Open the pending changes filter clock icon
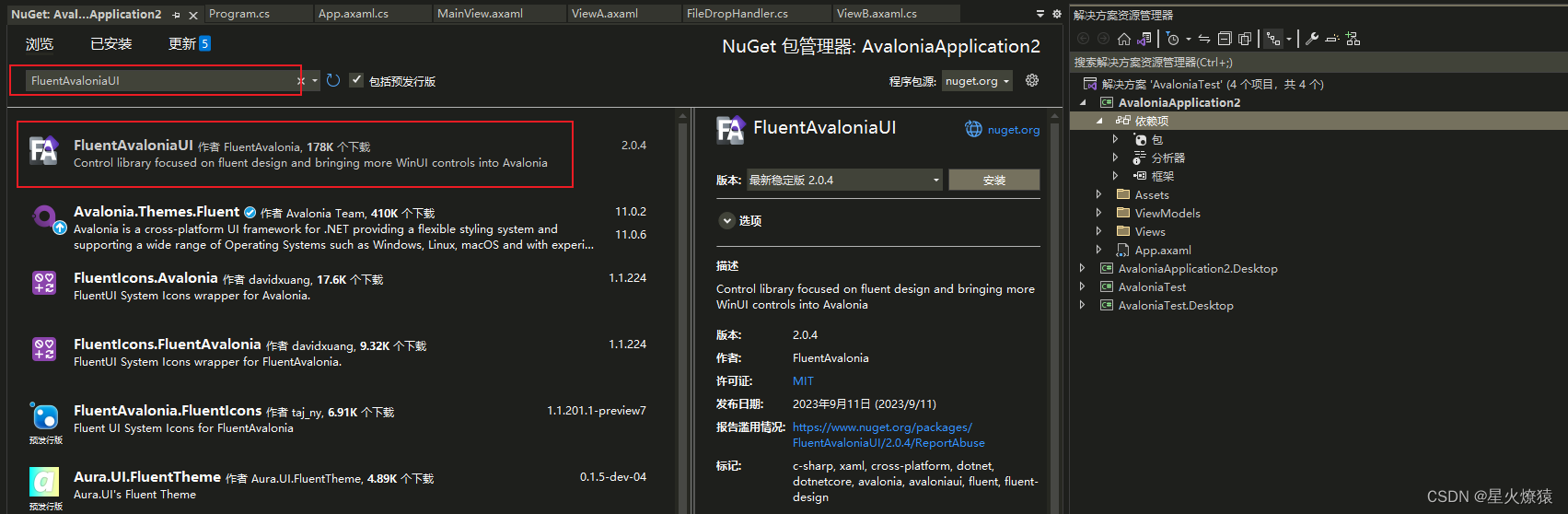 pos(1172,39)
